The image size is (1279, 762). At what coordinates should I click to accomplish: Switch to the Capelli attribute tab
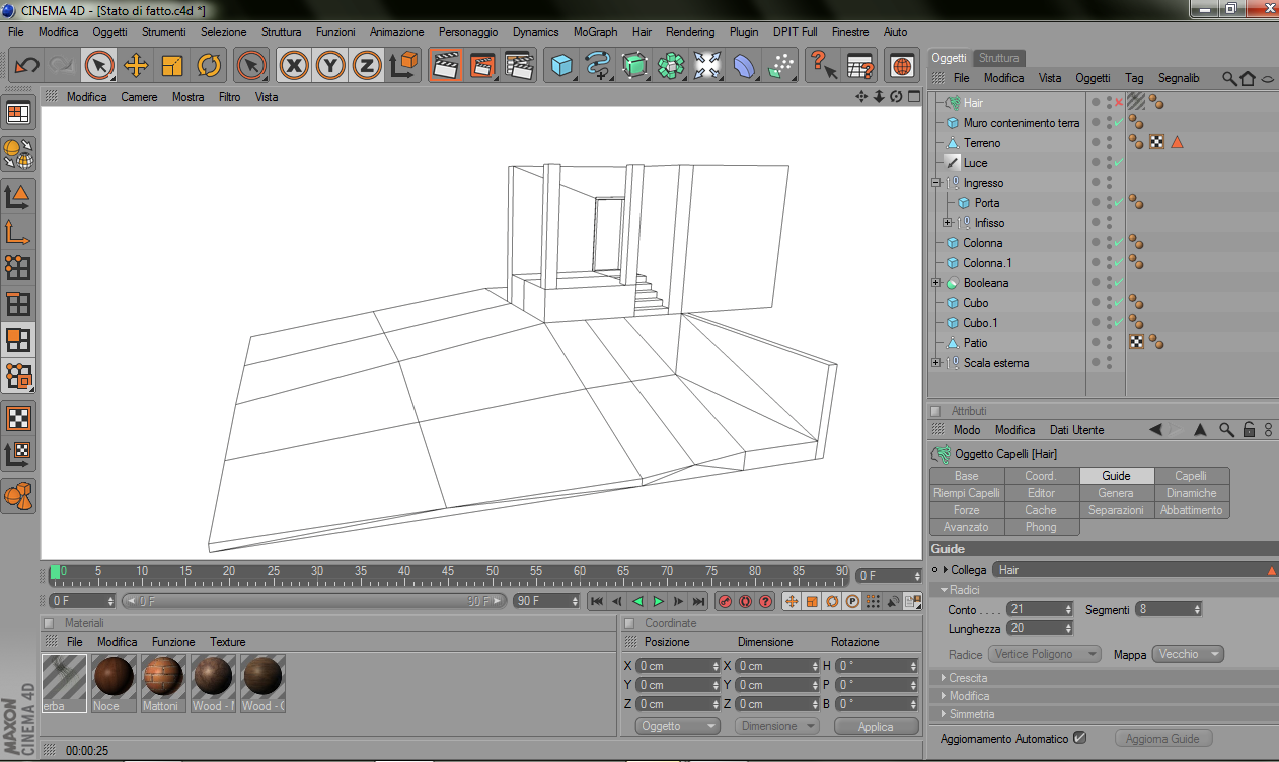(1190, 476)
